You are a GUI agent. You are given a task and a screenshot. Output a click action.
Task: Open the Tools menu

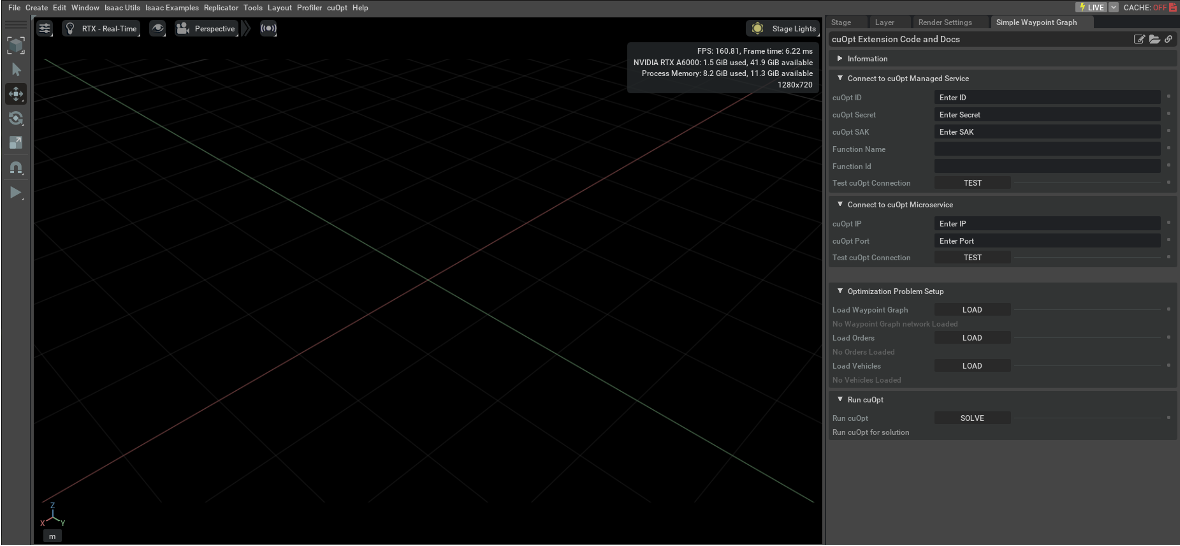[253, 7]
